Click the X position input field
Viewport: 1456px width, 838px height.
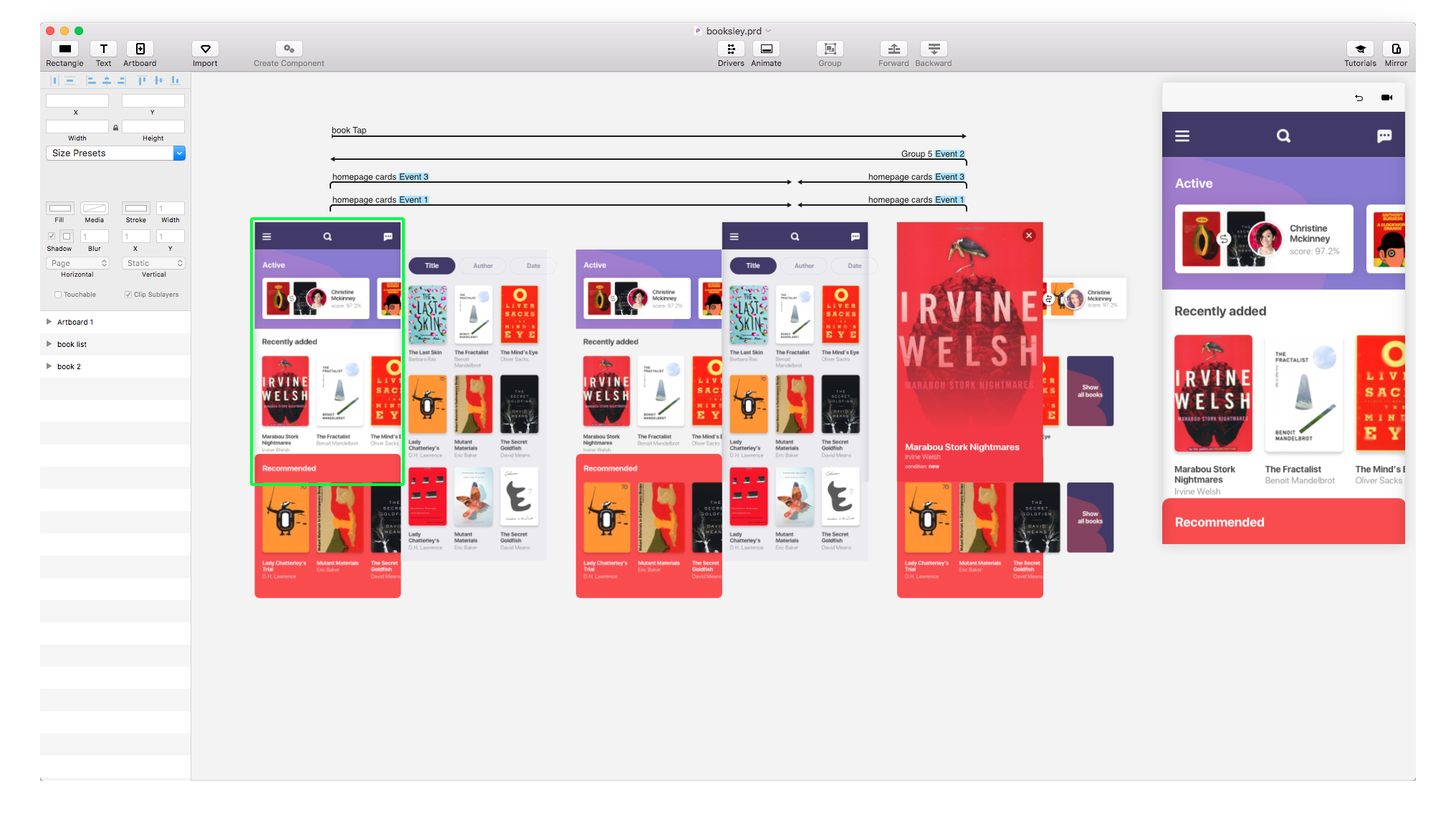(x=77, y=101)
